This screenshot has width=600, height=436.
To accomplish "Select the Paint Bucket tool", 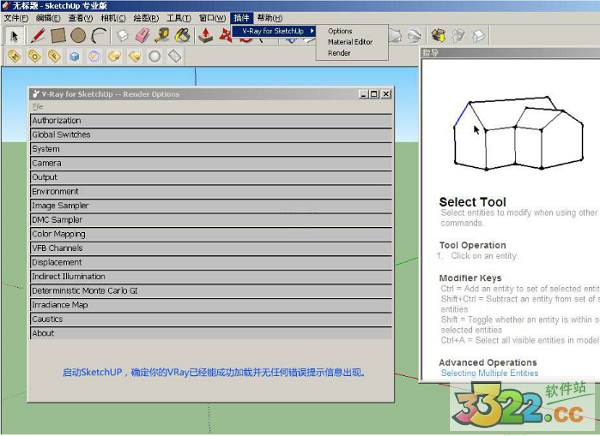I will pyautogui.click(x=183, y=36).
